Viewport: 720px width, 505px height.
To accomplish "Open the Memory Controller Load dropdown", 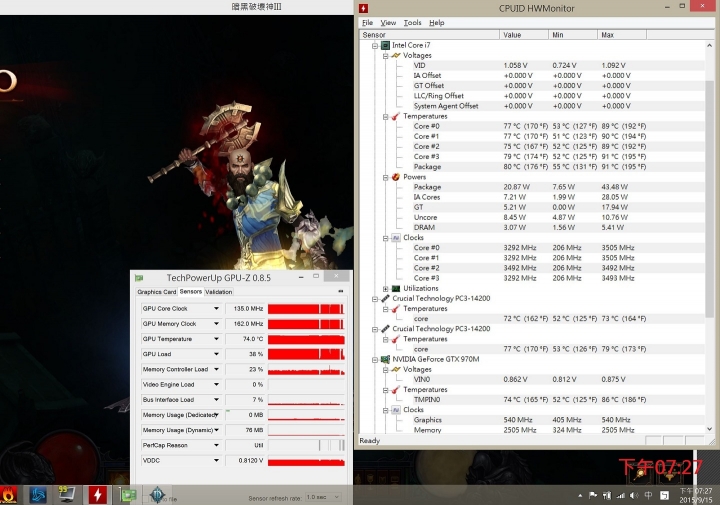I will [216, 369].
